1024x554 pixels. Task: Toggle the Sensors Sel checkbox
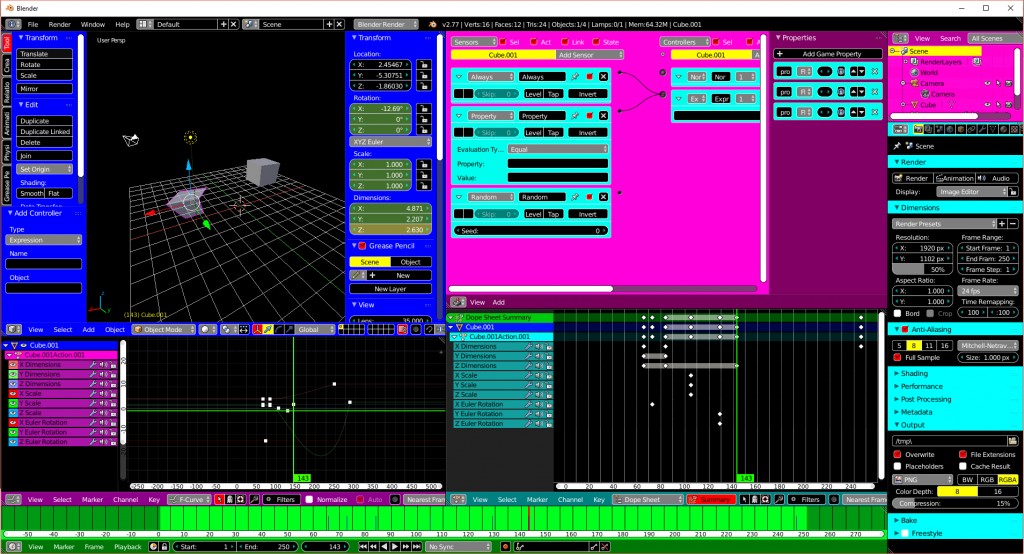[503, 42]
